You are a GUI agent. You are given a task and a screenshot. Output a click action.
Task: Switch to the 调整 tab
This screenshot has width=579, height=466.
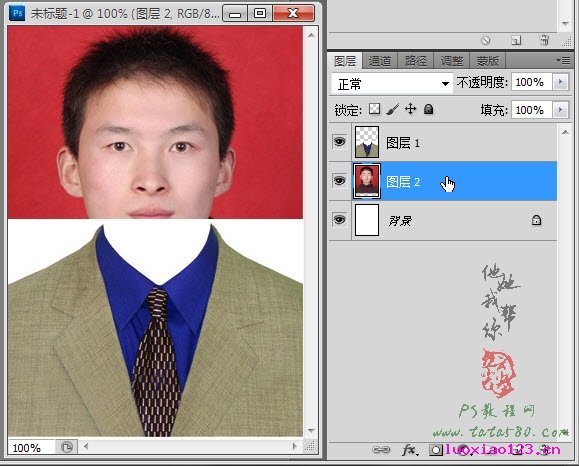tap(451, 61)
